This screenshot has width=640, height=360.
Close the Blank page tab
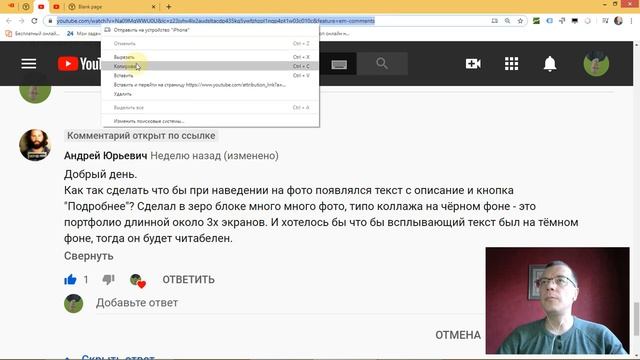[153, 7]
